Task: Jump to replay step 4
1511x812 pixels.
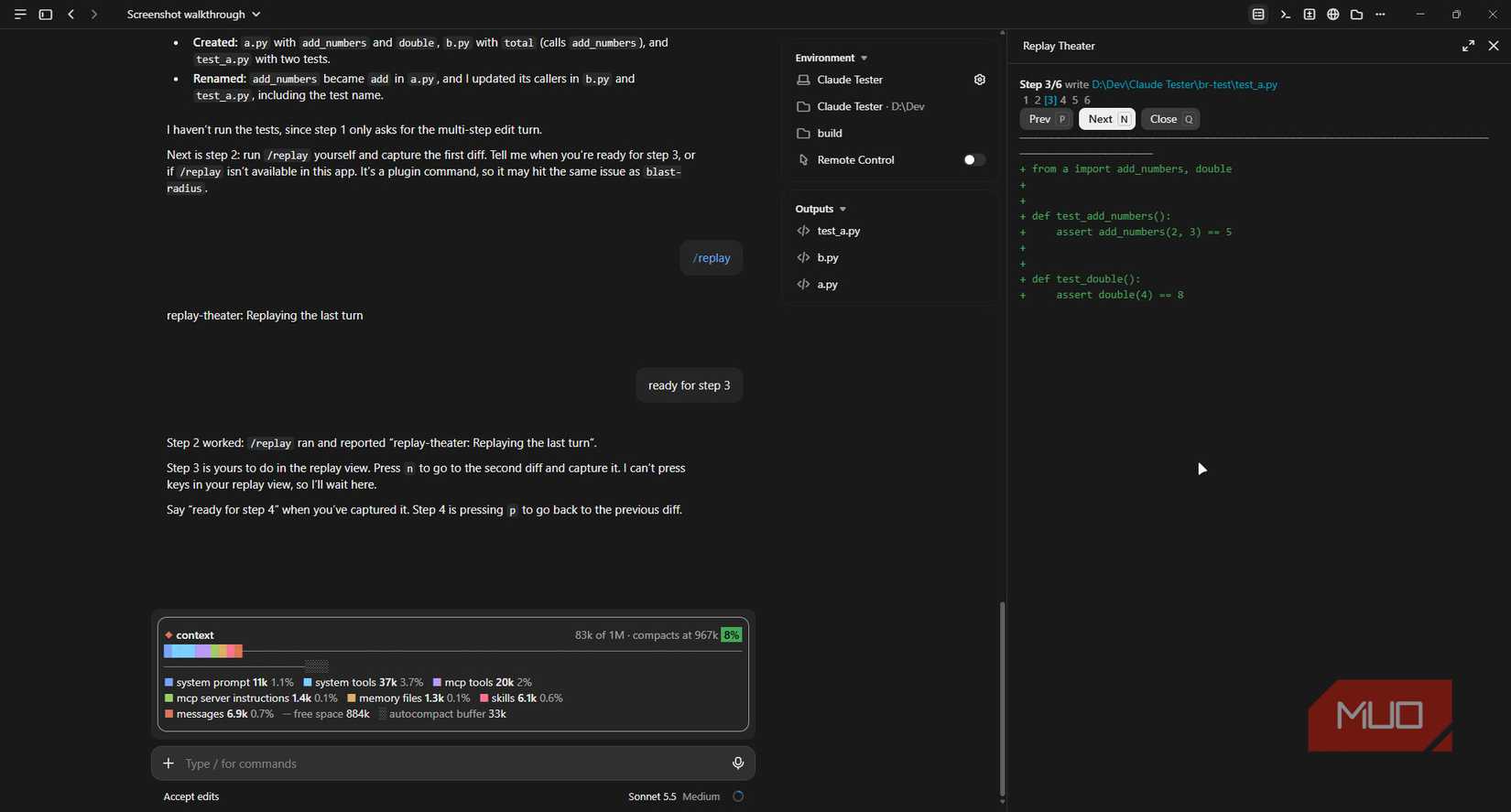Action: [x=1063, y=100]
